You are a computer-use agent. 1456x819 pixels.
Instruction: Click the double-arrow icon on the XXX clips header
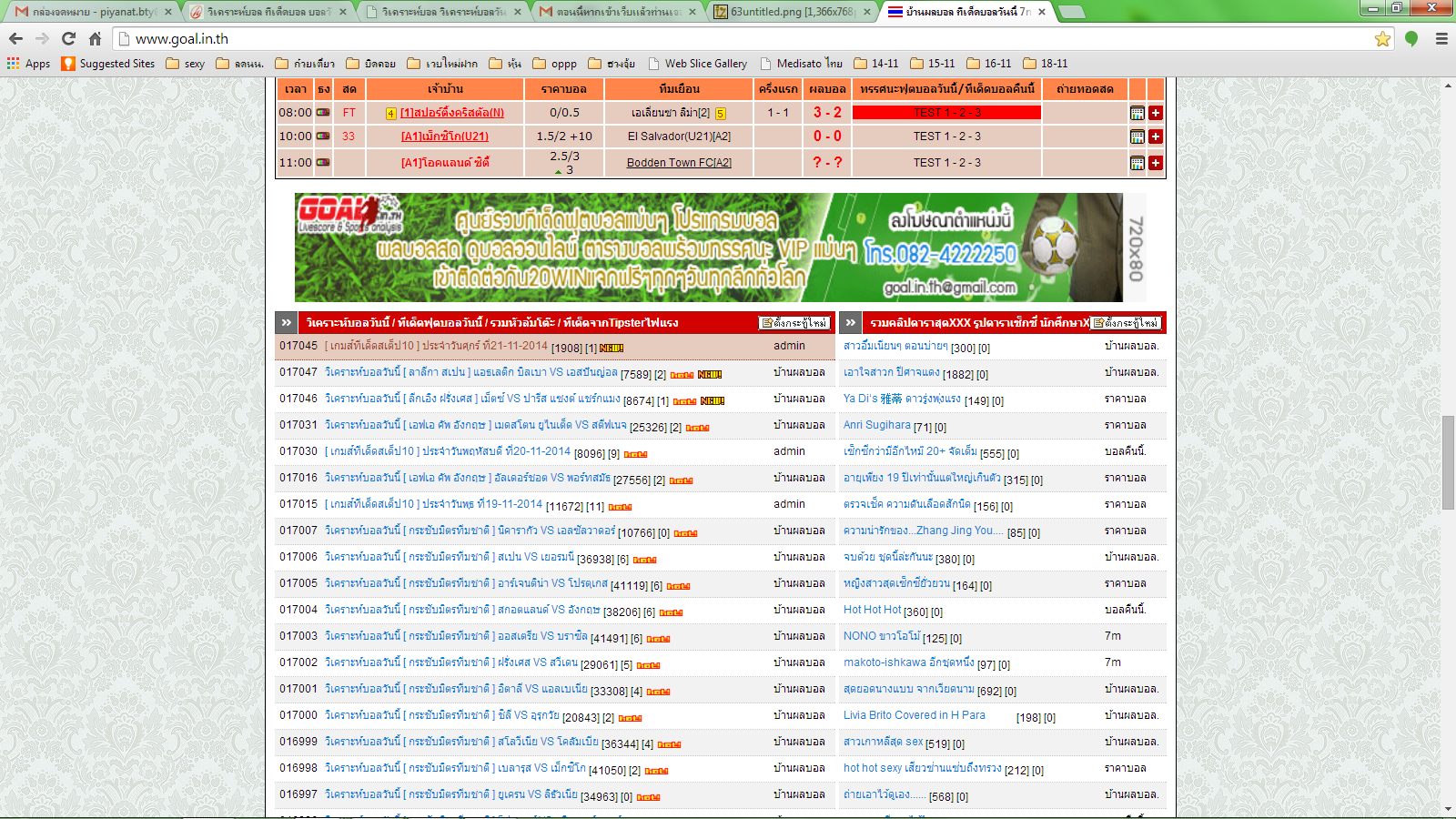click(850, 322)
